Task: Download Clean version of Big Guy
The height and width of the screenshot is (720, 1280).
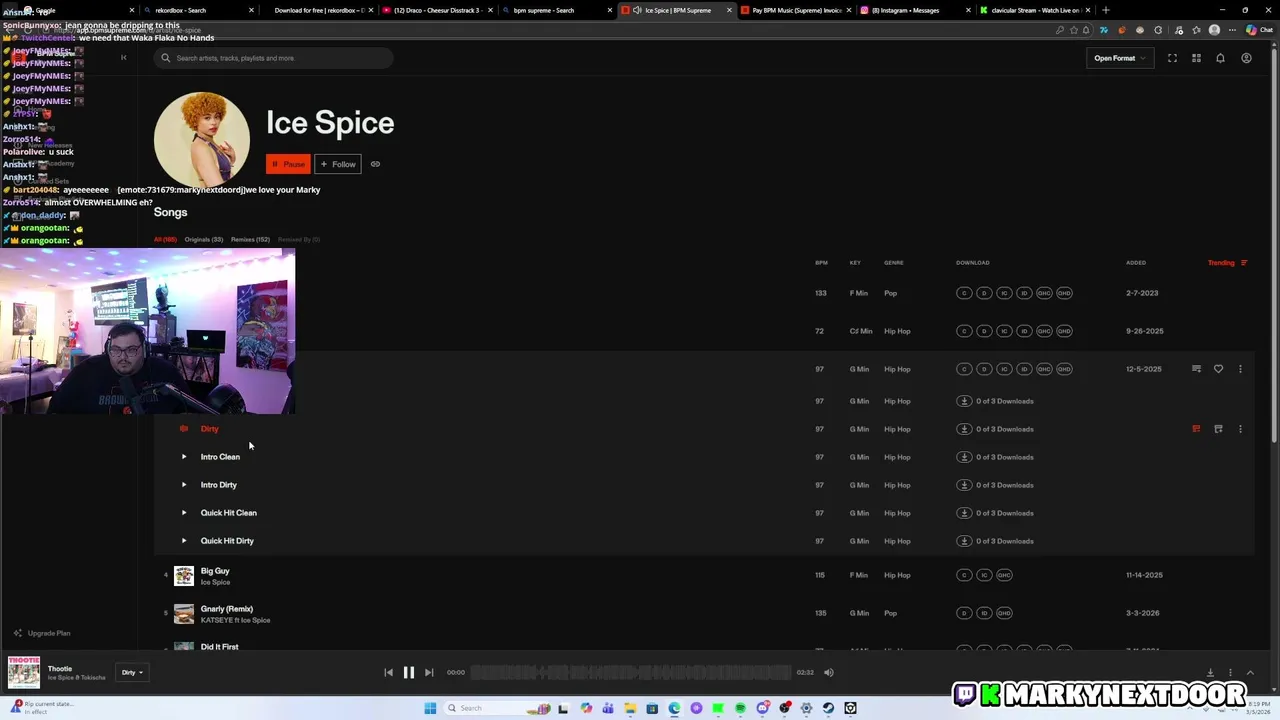Action: (964, 575)
